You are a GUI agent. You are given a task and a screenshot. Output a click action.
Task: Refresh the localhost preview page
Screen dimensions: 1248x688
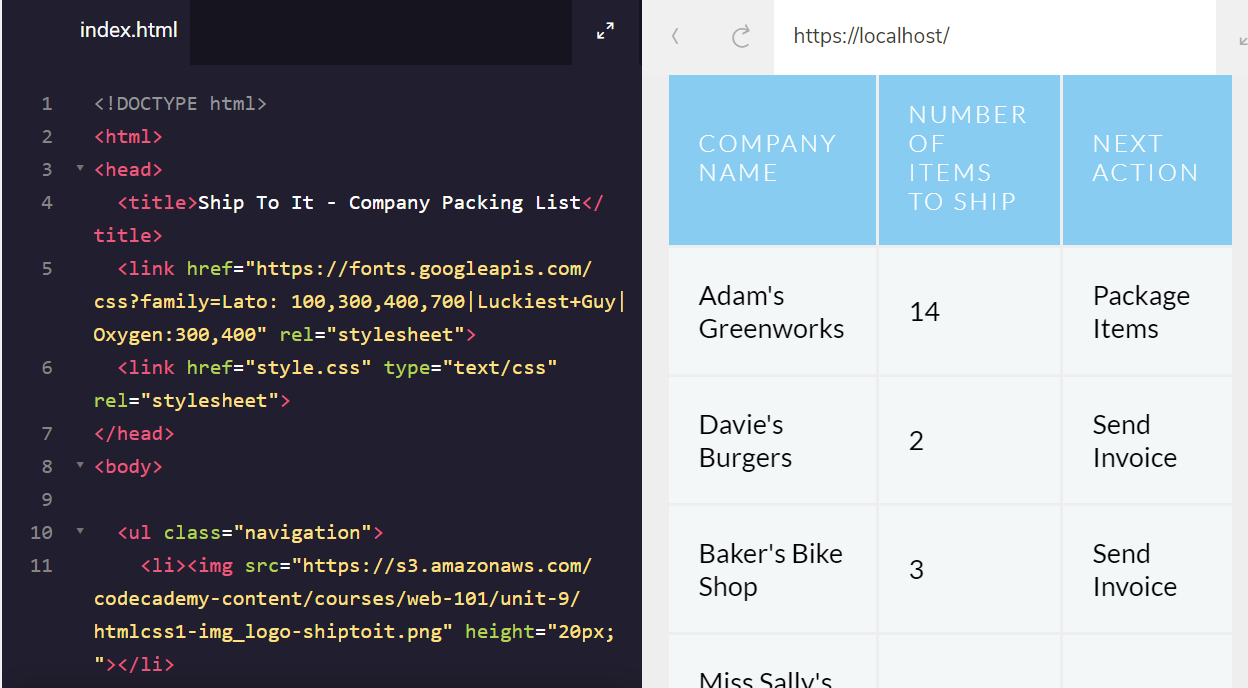(740, 36)
